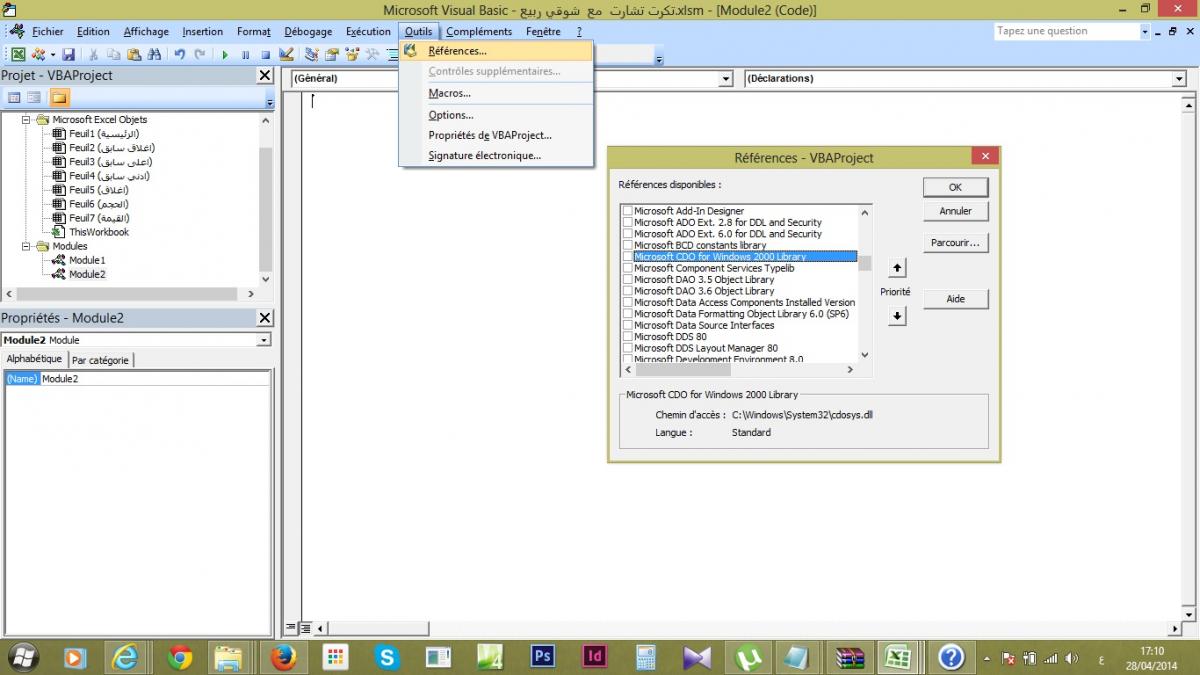Stop execution with the Reset square icon
Viewport: 1200px width, 675px height.
click(265, 54)
